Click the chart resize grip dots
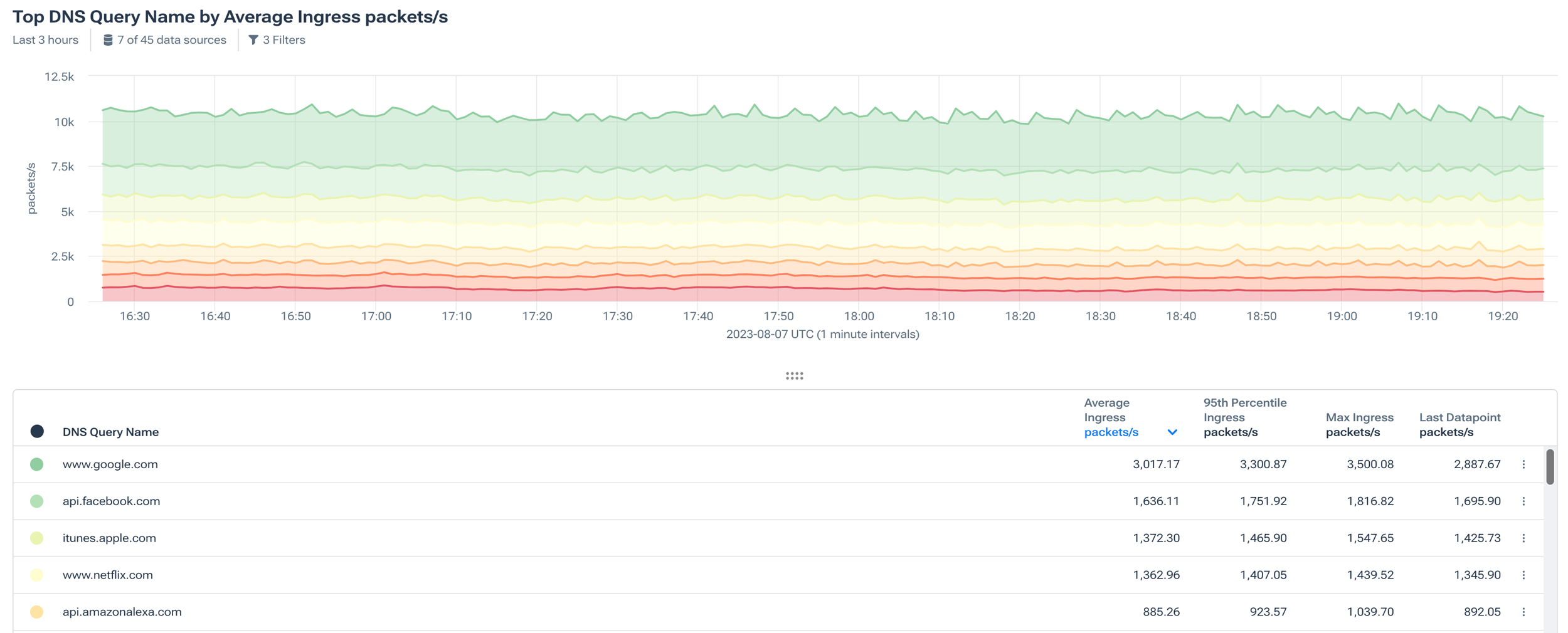Viewport: 1568px width, 633px height. coord(795,375)
